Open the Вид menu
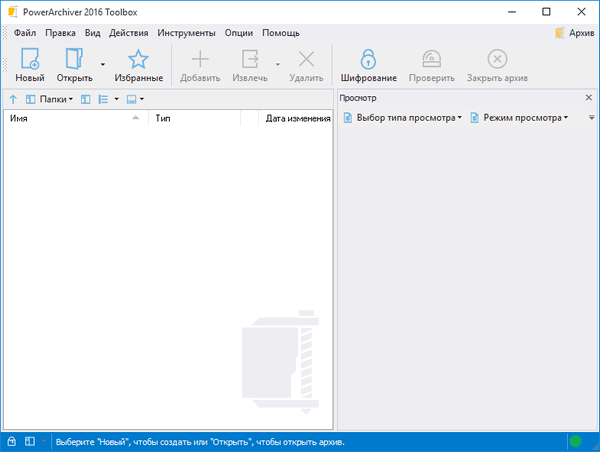The image size is (600, 452). [93, 33]
